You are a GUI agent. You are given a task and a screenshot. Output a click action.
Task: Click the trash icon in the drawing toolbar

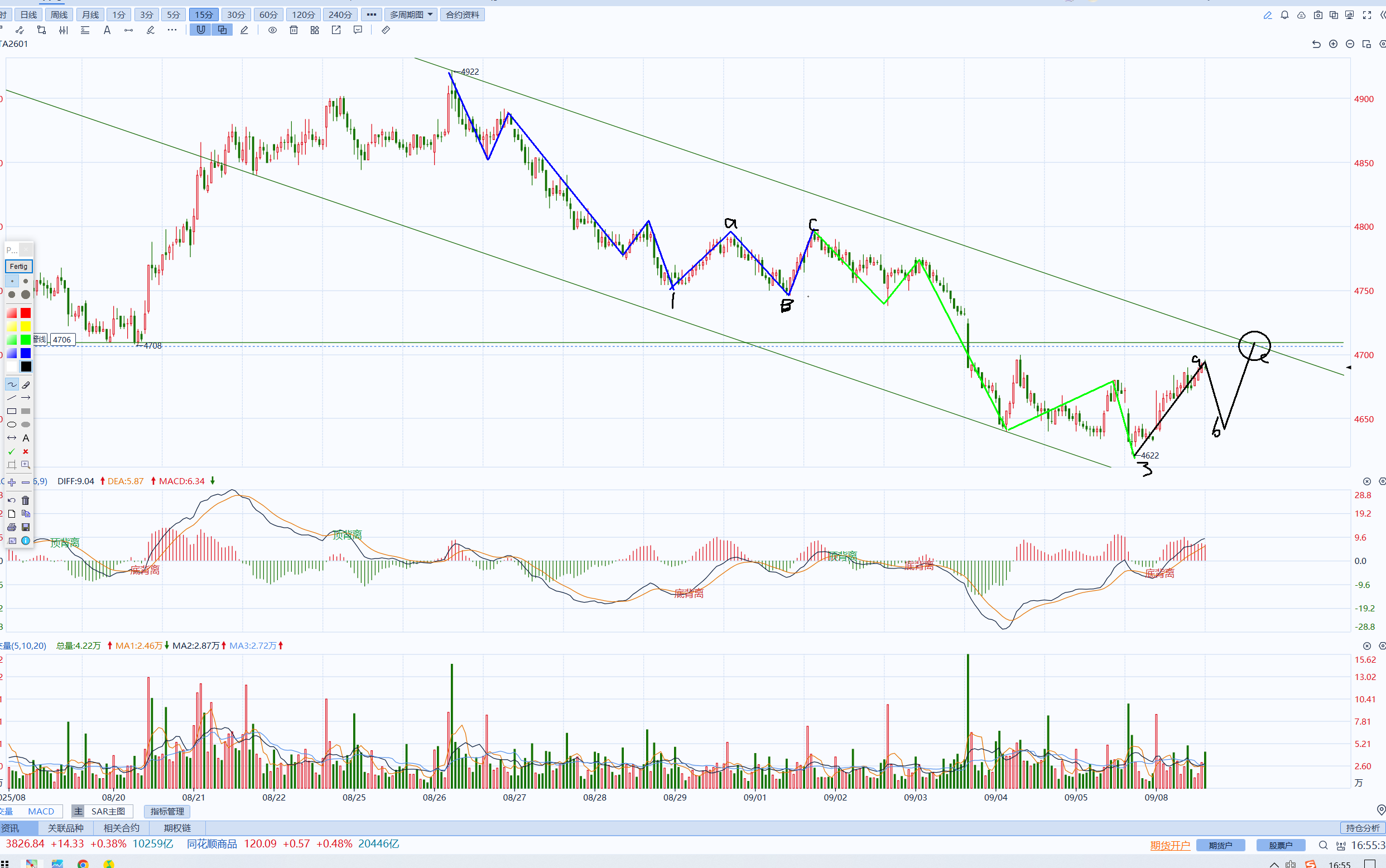(293, 30)
